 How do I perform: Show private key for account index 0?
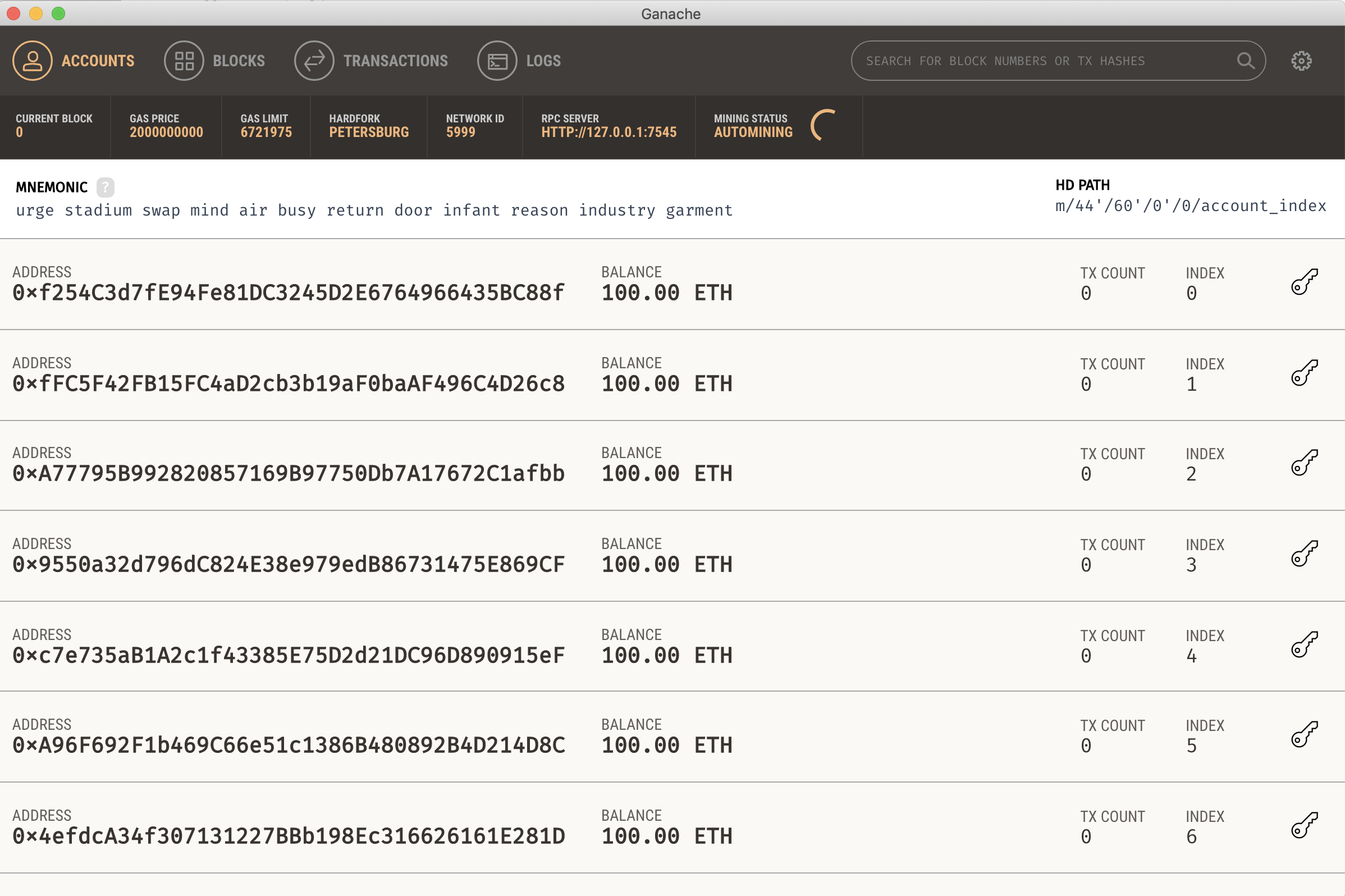pos(1304,282)
